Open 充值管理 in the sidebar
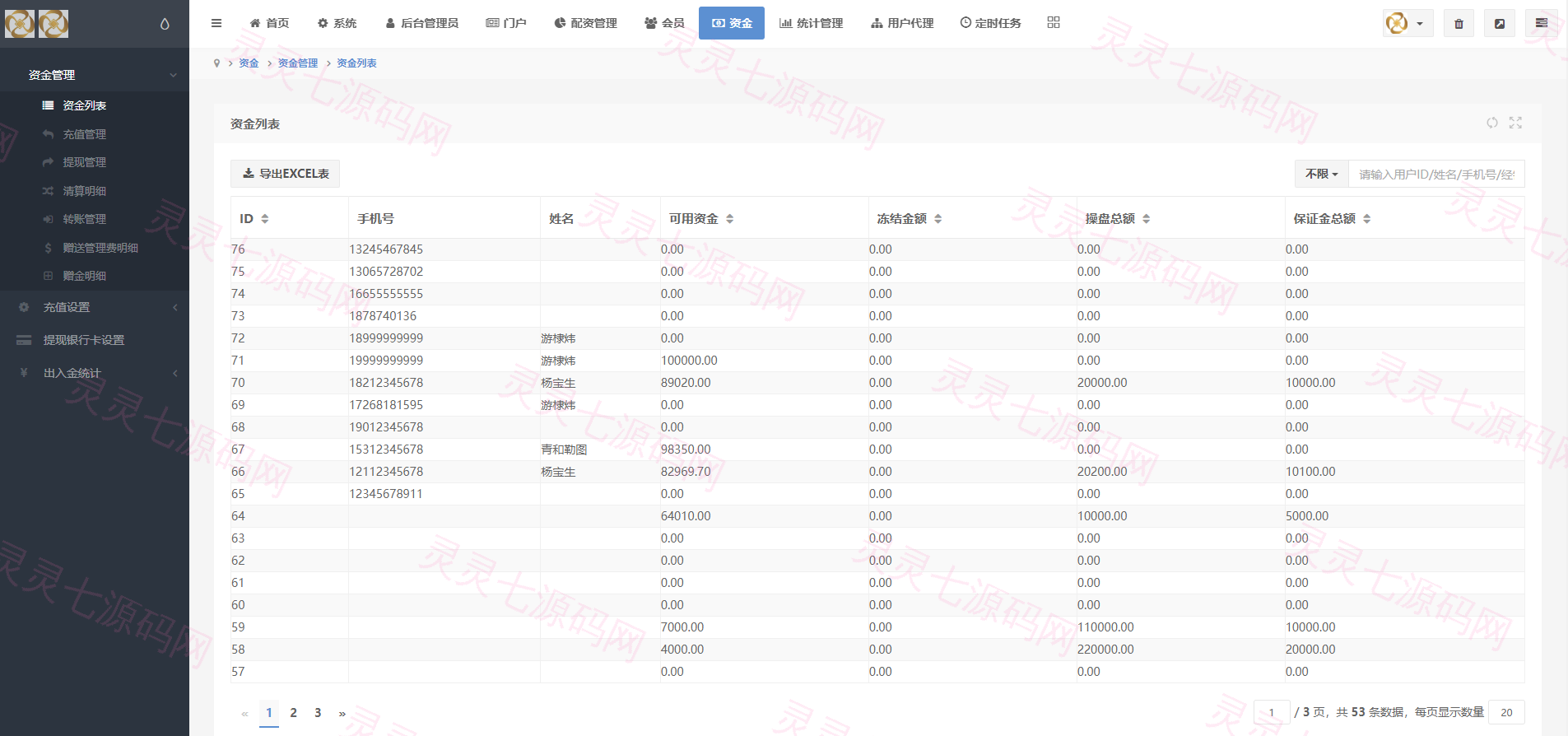Image resolution: width=1568 pixels, height=736 pixels. coord(85,134)
